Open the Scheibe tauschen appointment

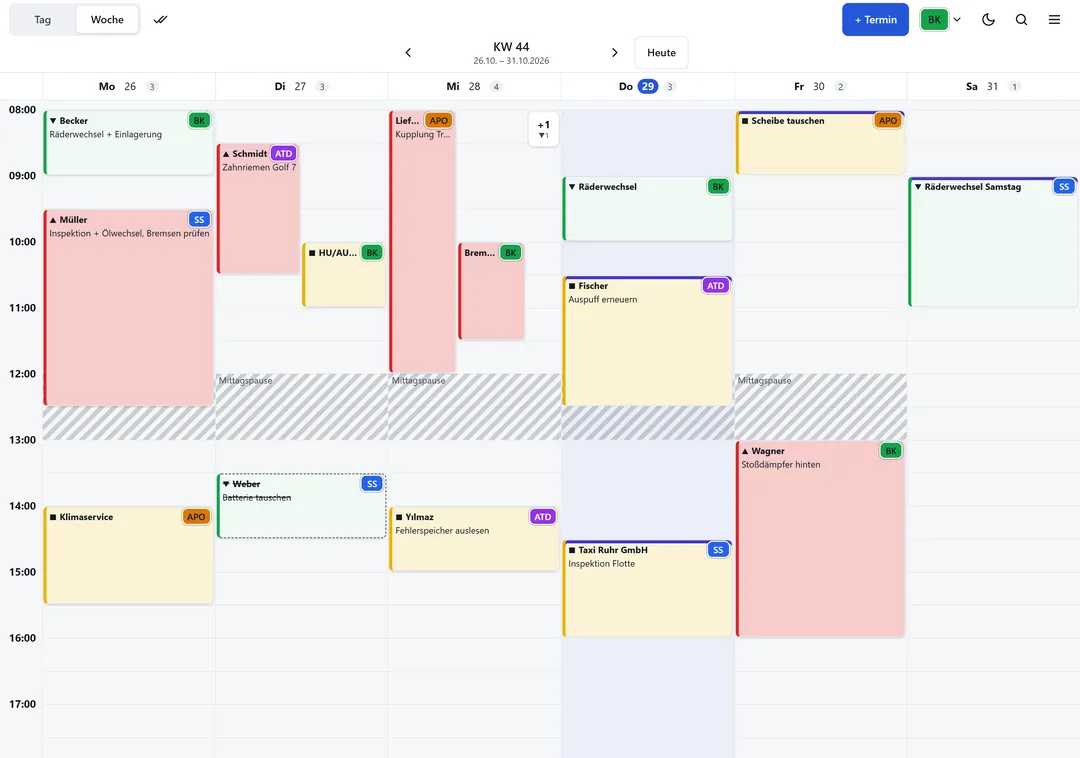coord(820,143)
